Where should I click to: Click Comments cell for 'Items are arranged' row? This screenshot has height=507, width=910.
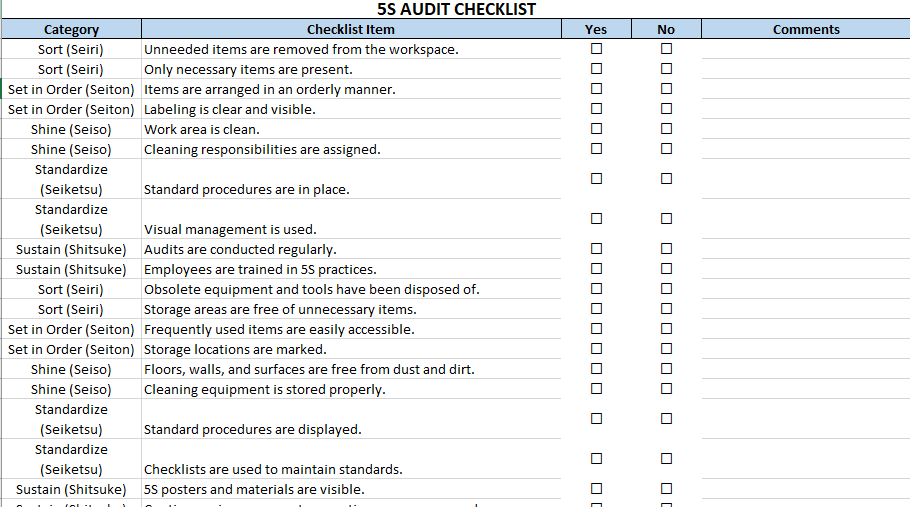[x=805, y=89]
